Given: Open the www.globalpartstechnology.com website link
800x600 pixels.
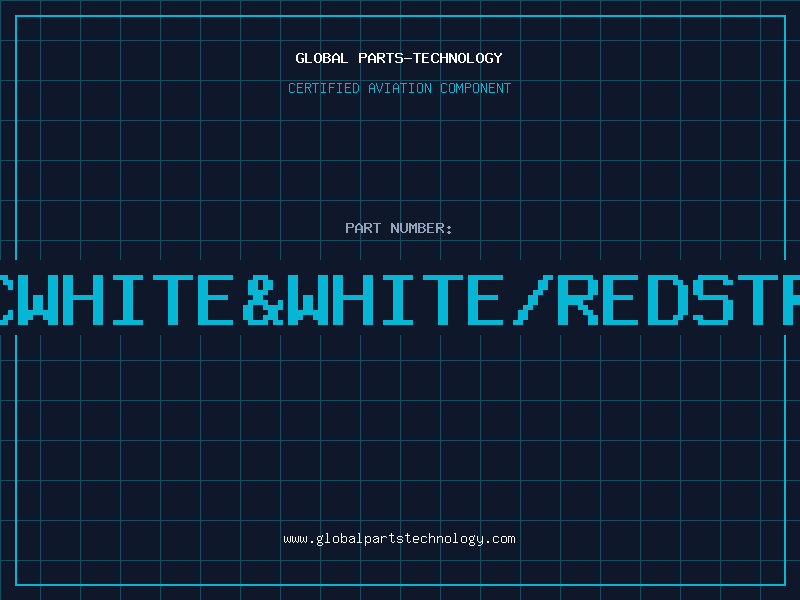Looking at the screenshot, I should (x=399, y=539).
